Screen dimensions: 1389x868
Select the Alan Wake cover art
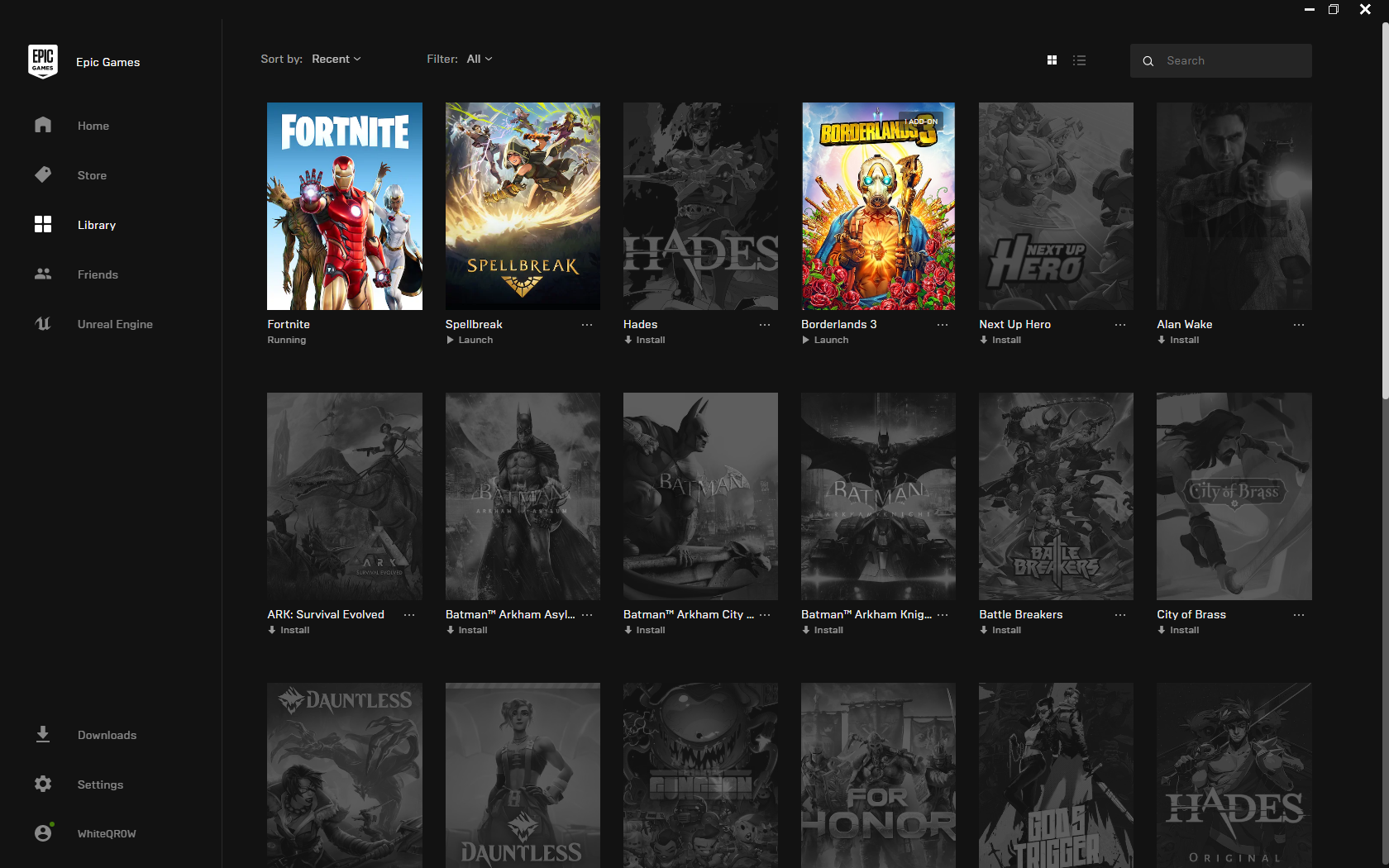(1234, 206)
